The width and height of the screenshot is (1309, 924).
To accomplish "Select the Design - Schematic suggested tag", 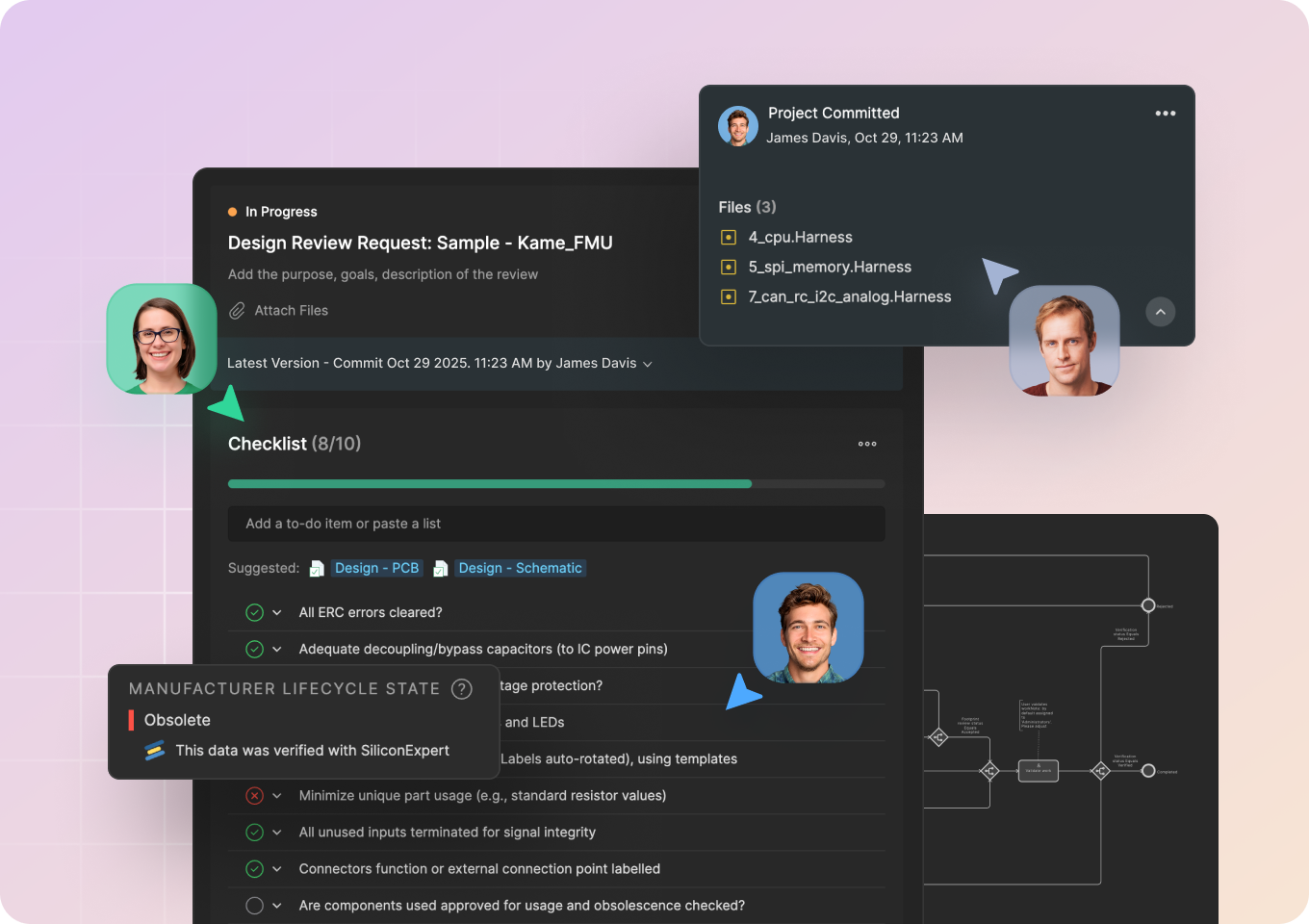I will (520, 568).
